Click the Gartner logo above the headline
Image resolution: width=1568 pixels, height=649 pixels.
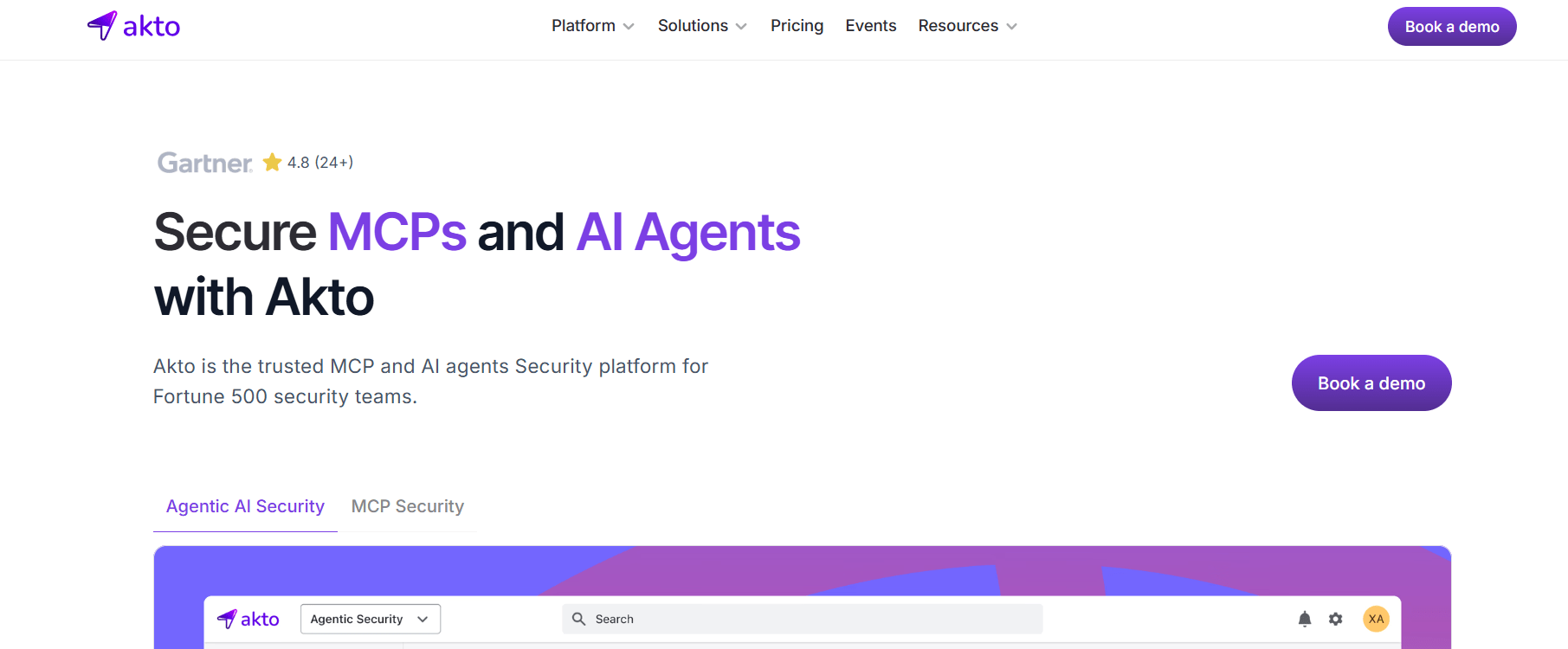click(205, 163)
